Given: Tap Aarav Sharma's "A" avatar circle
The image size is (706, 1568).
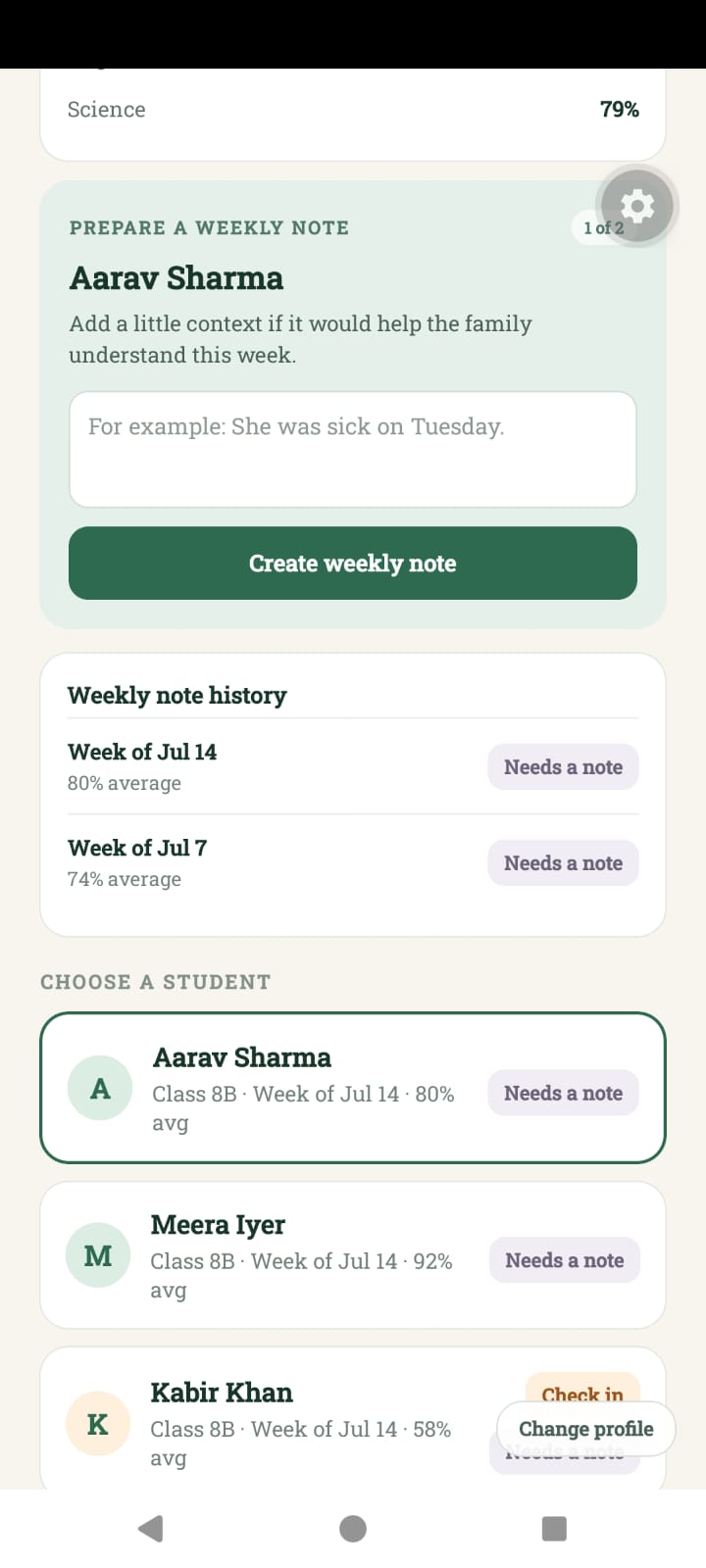Looking at the screenshot, I should tap(100, 1088).
